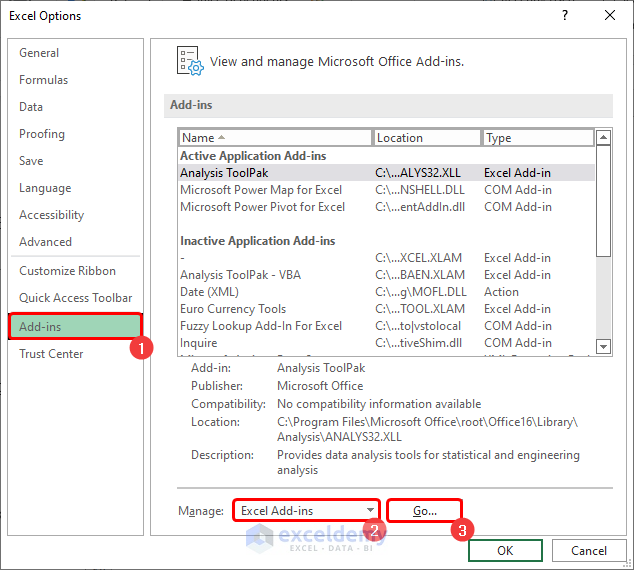This screenshot has width=634, height=570.
Task: Click the Action type cell
Action: point(501,292)
